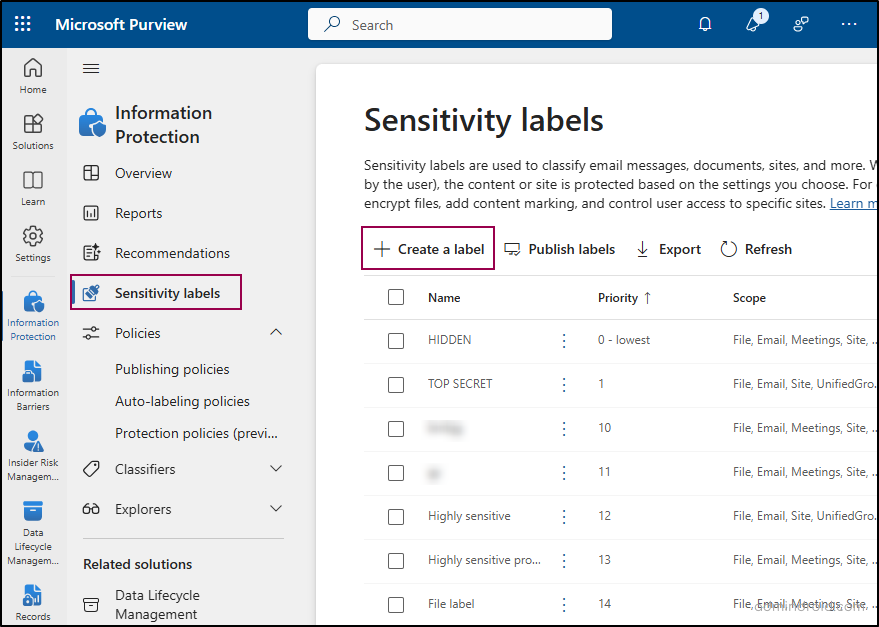Collapse the Policies section
Image resolution: width=879 pixels, height=627 pixels.
point(276,333)
